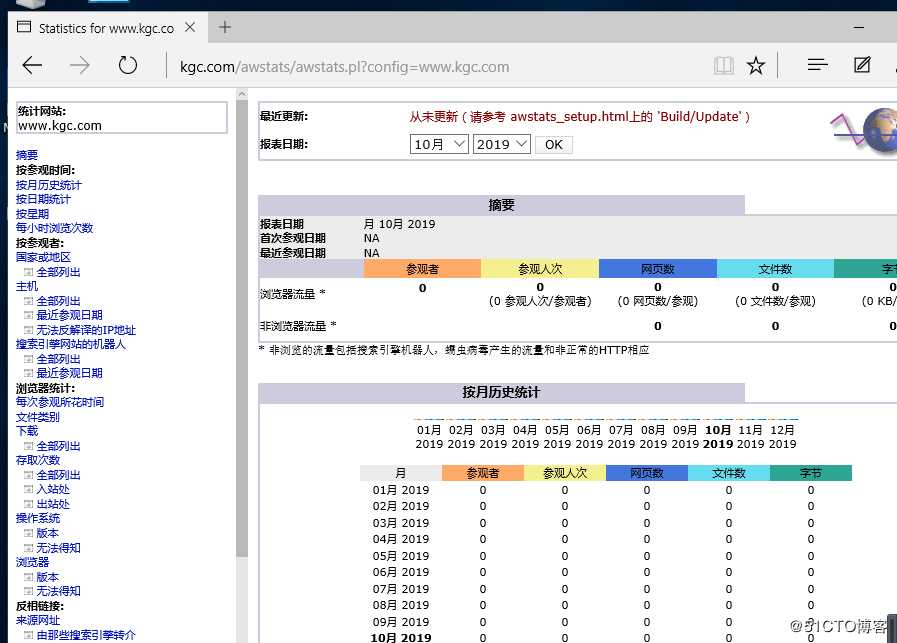Open 搜索引擎网站的机器人 link
Image resolution: width=897 pixels, height=643 pixels.
pyautogui.click(x=70, y=344)
